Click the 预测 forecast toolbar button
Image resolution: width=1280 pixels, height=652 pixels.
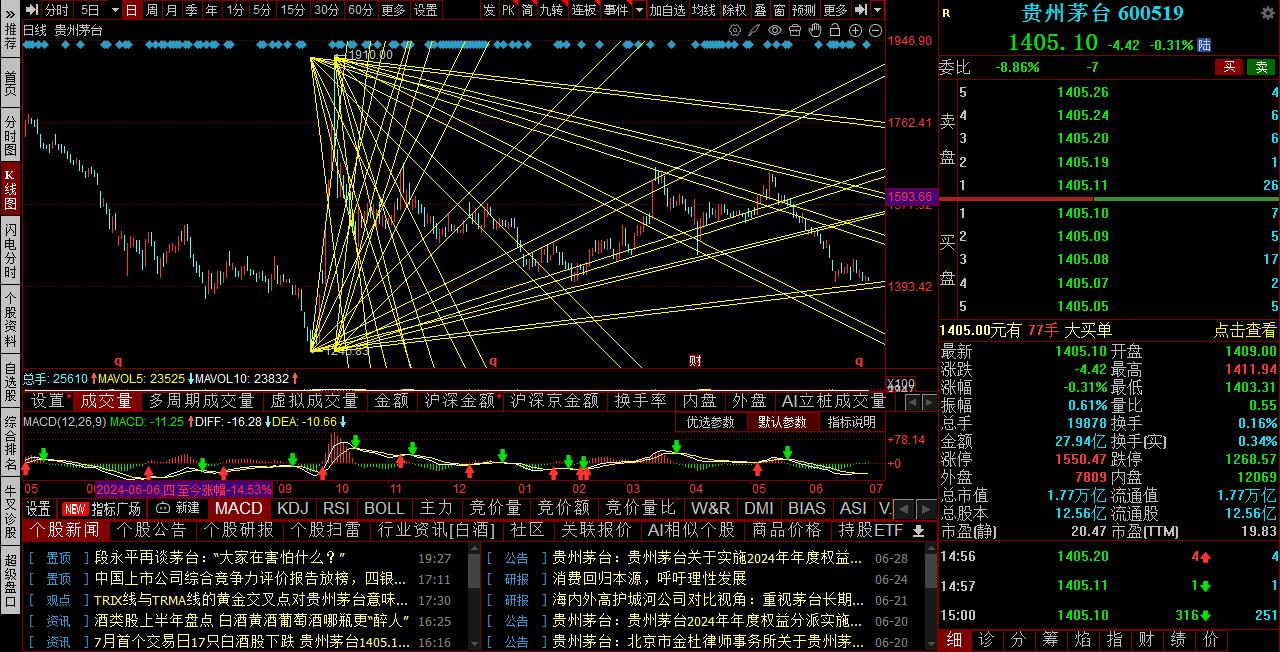click(x=803, y=10)
